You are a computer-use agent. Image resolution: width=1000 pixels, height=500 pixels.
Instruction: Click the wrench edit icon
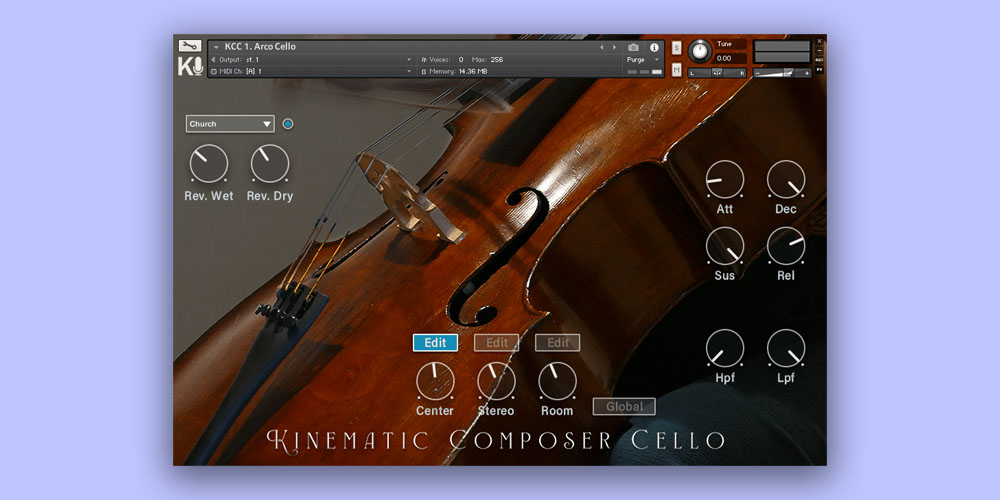tap(190, 46)
